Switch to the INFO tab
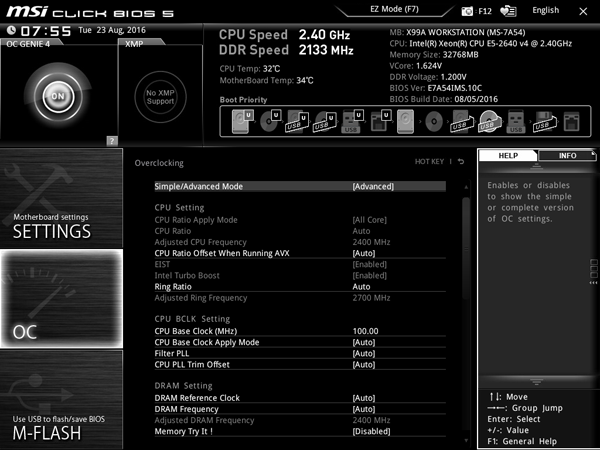This screenshot has width=600, height=450. (567, 155)
